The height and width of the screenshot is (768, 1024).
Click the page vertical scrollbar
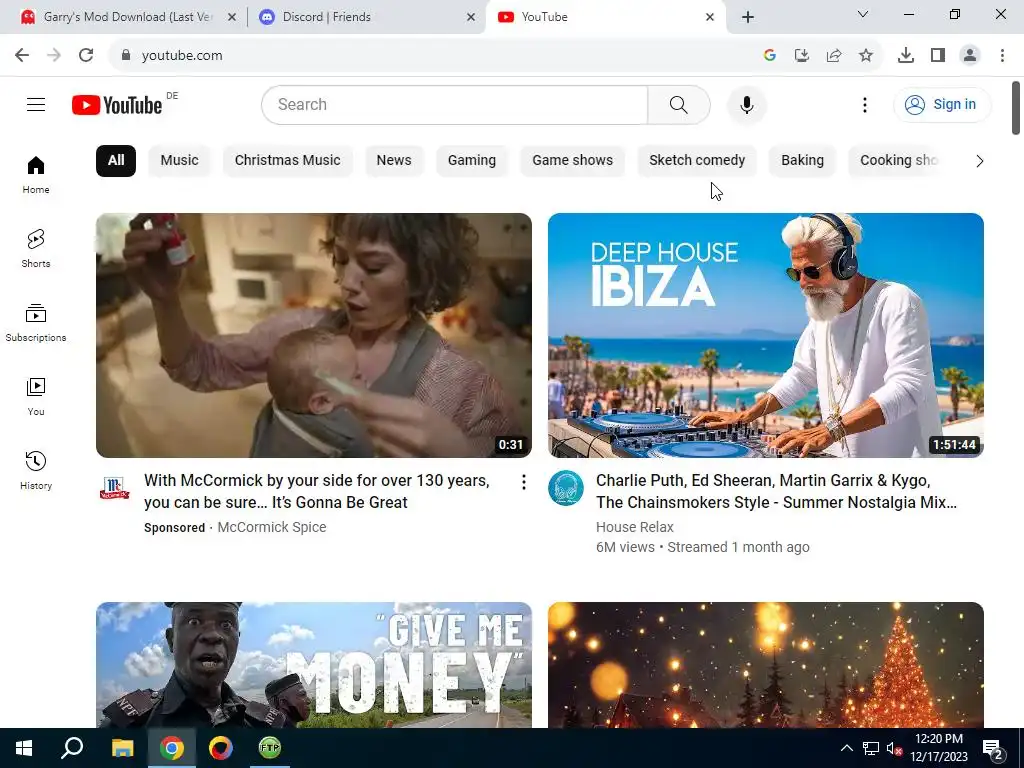1016,108
